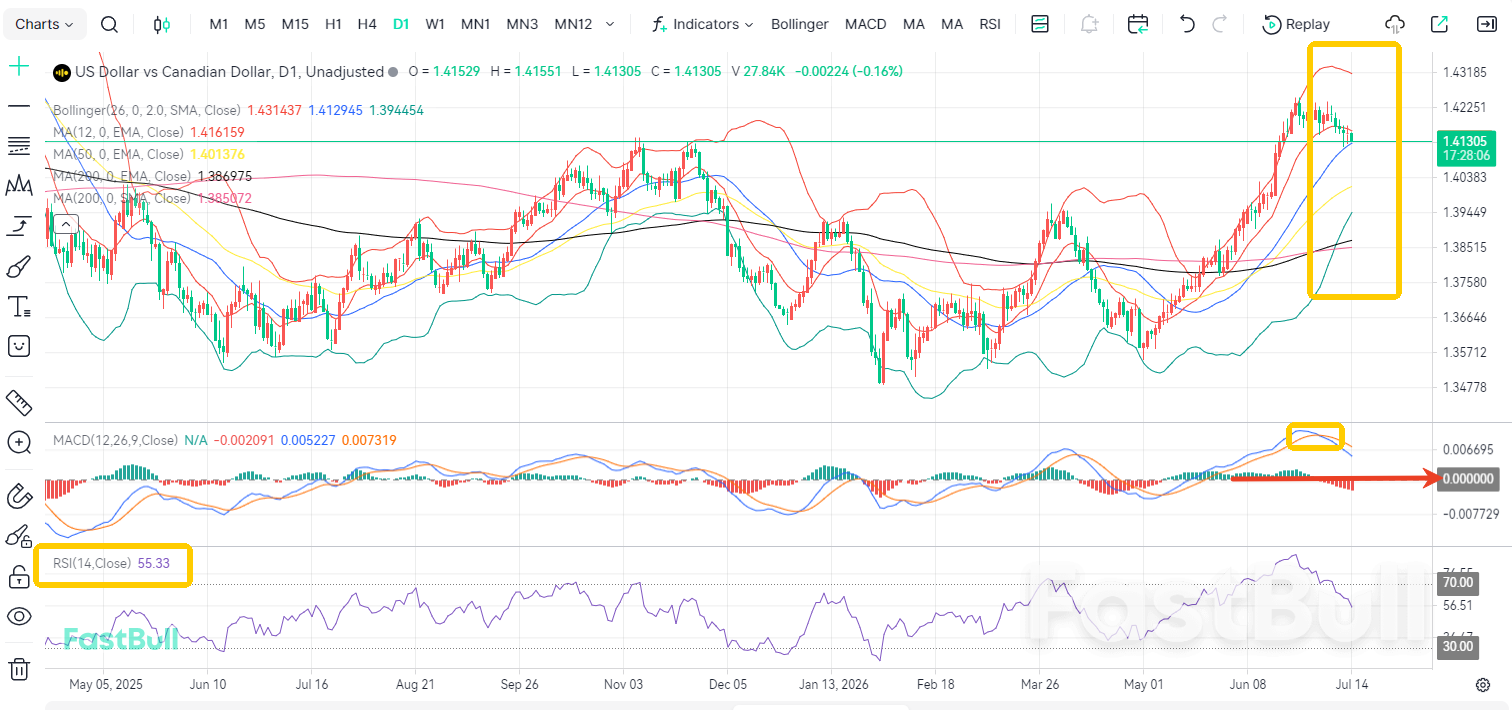
Task: Pick the ruler measurement tool
Action: tap(19, 402)
